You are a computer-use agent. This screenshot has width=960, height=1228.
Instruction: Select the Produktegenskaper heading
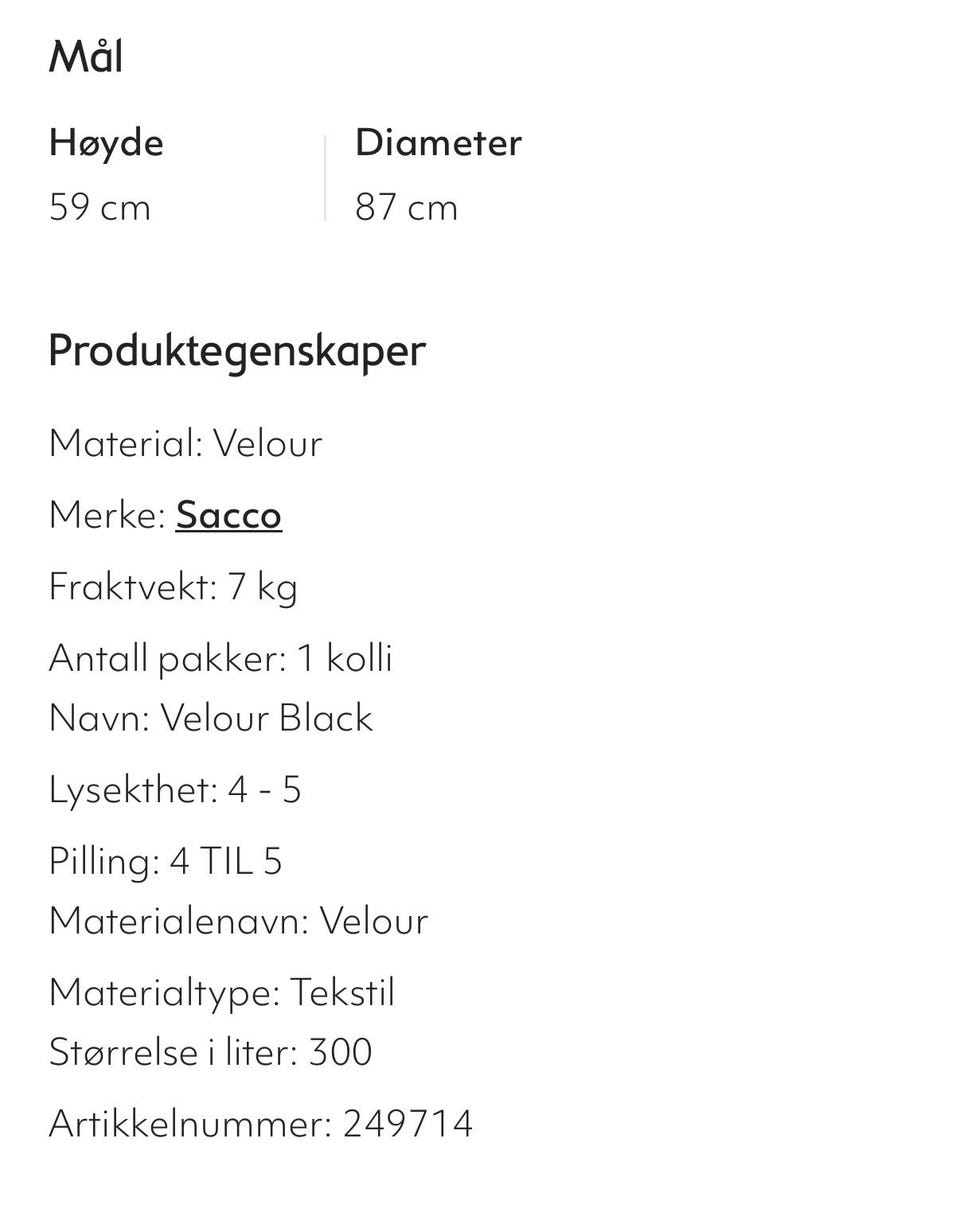coord(237,351)
